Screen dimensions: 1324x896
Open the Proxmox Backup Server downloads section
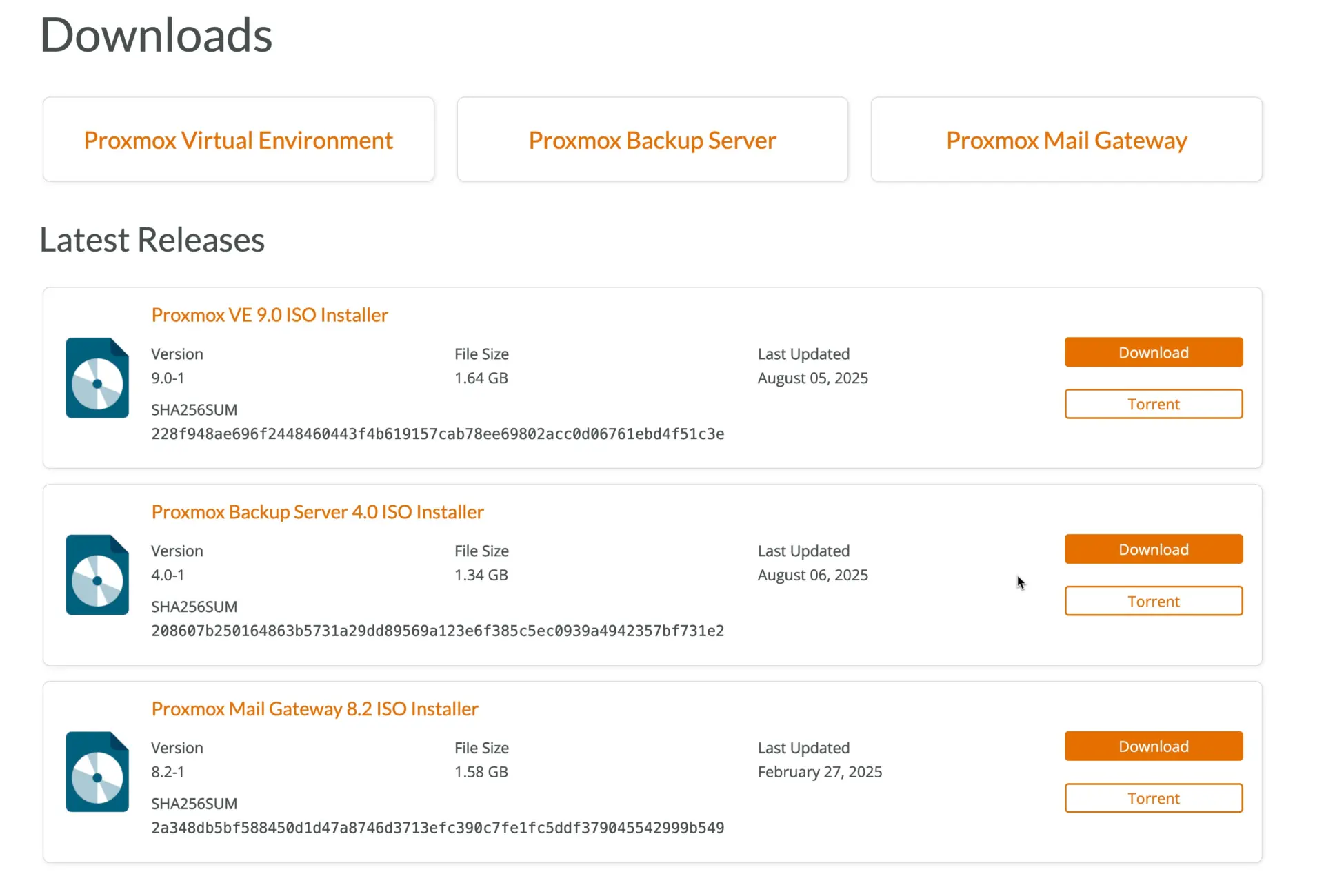point(652,139)
